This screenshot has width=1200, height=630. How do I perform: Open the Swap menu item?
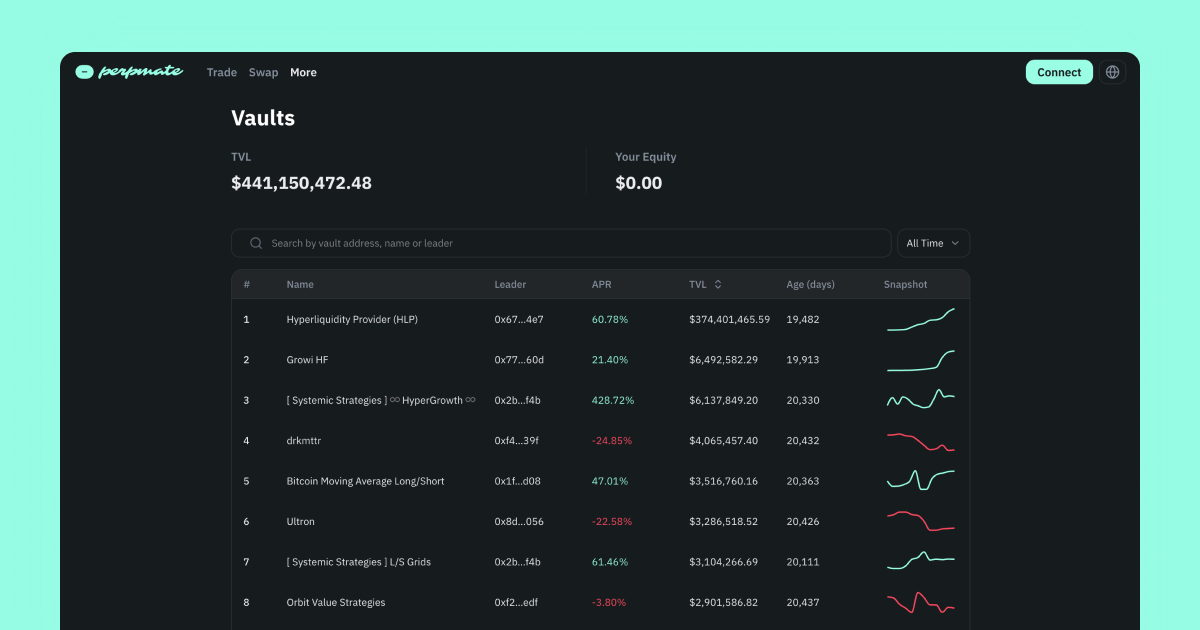[264, 72]
